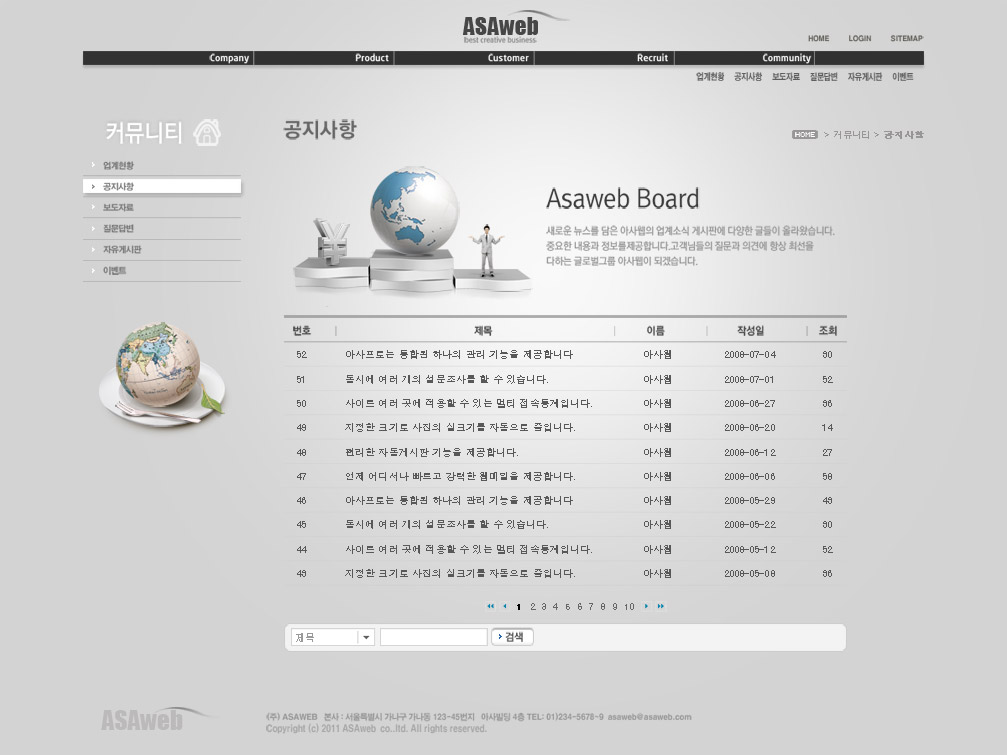
Task: Select 질문답변 in the left sidebar
Action: (118, 229)
